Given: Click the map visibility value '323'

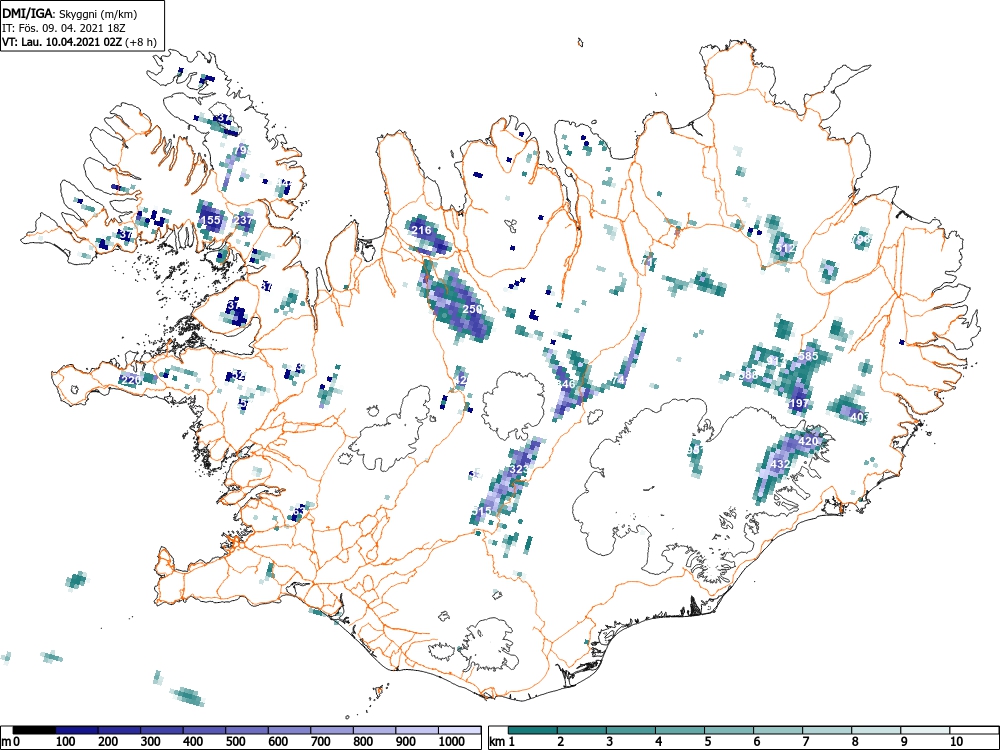Looking at the screenshot, I should [520, 469].
